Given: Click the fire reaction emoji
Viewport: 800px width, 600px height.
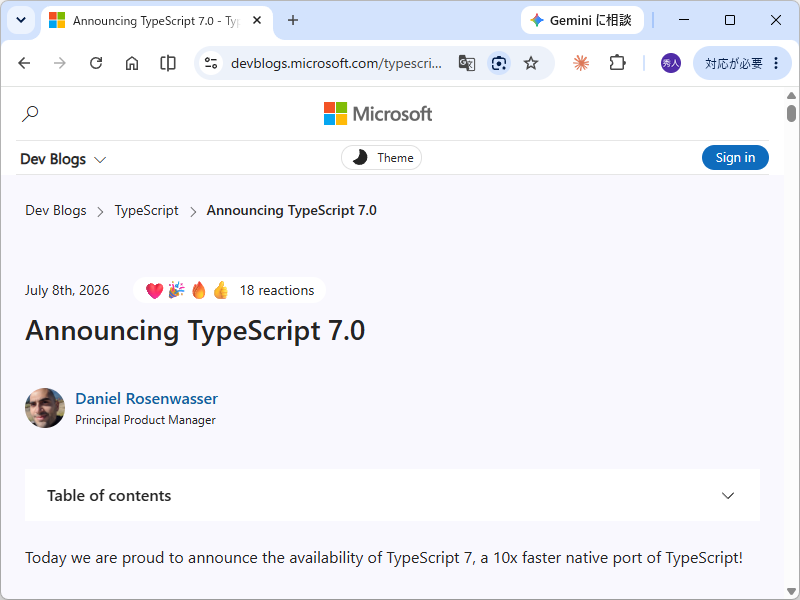Looking at the screenshot, I should 199,290.
